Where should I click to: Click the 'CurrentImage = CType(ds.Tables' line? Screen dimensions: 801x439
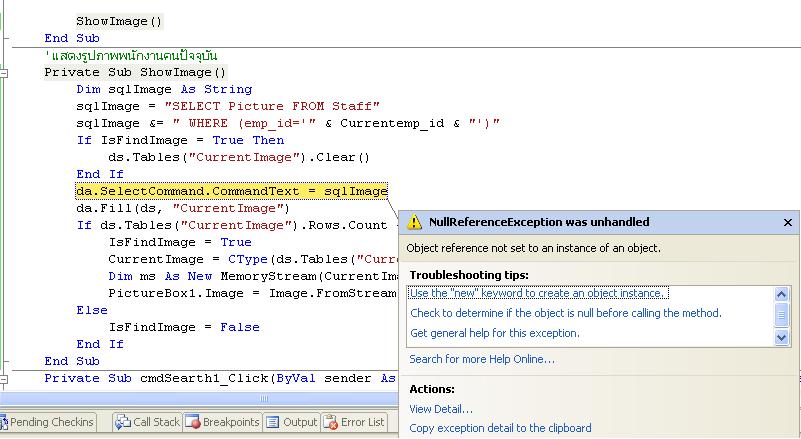coord(253,259)
